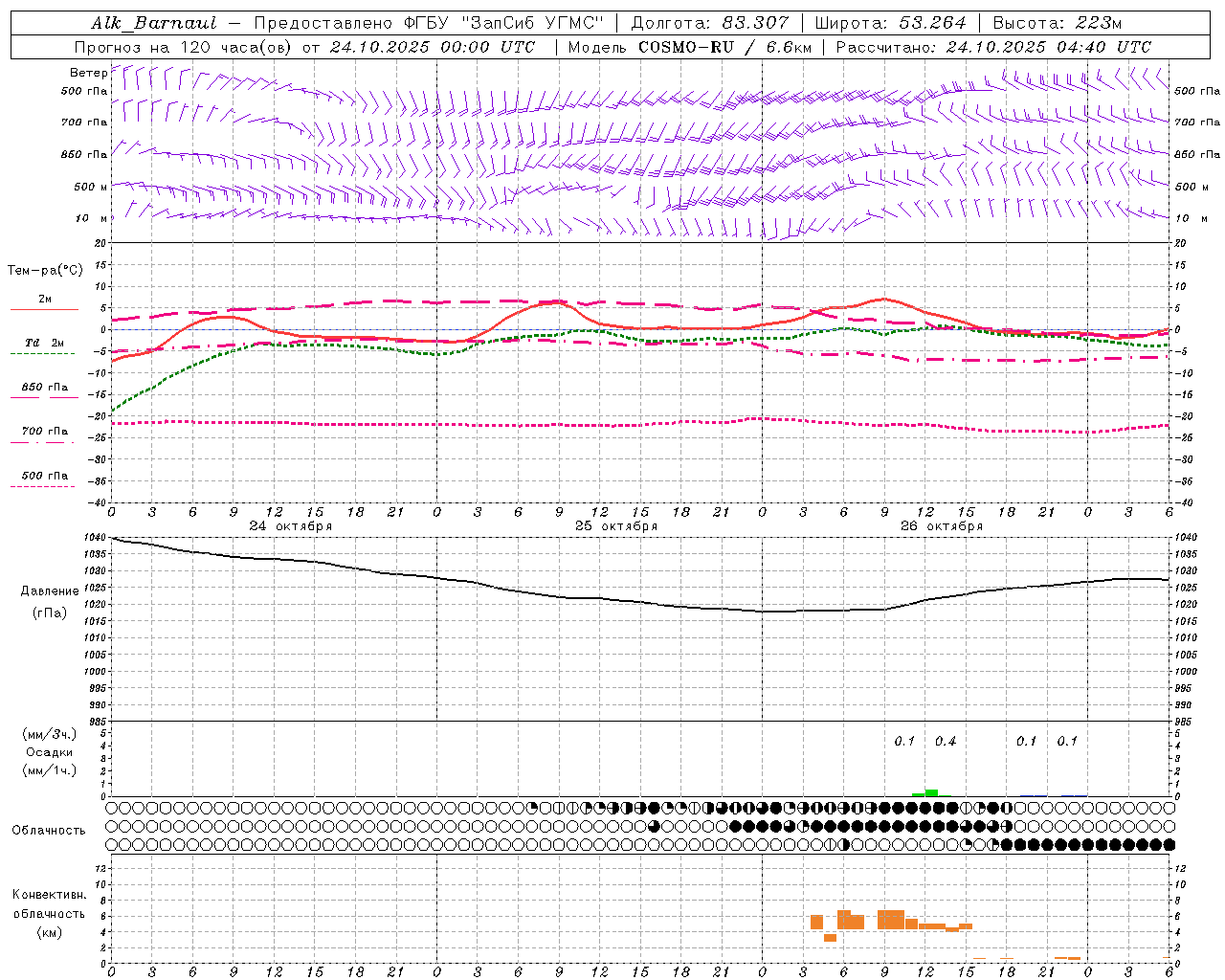Click the "2м" legend entry with solid line
Viewport: 1225px width, 980px height.
[x=45, y=300]
